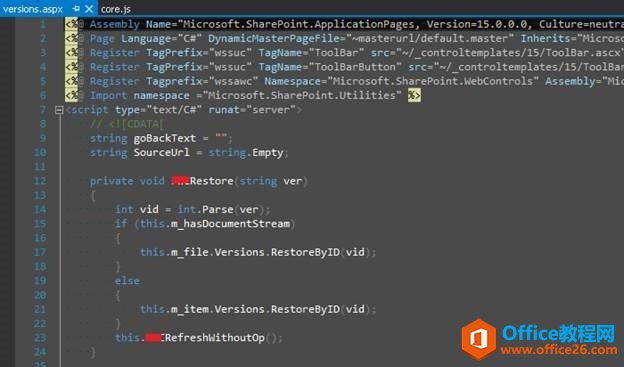The height and width of the screenshot is (367, 624).
Task: Click the goBackText variable name
Action: [x=164, y=138]
